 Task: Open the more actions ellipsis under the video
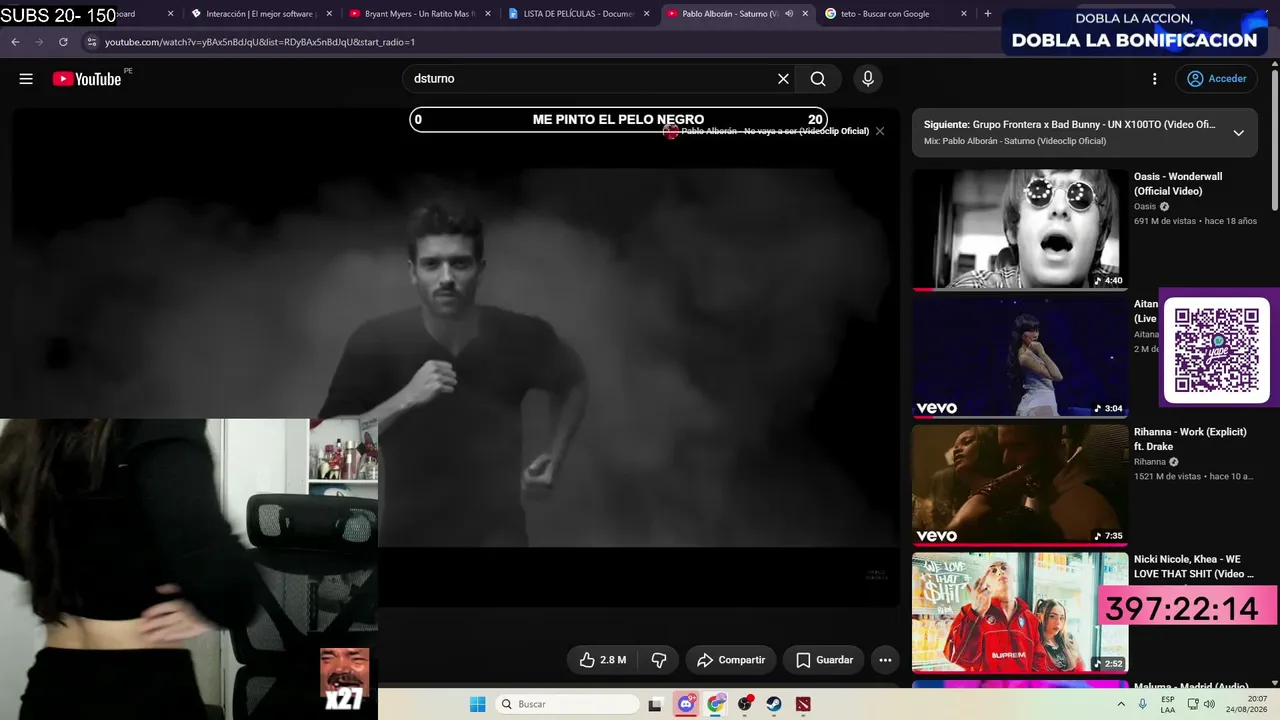(885, 660)
